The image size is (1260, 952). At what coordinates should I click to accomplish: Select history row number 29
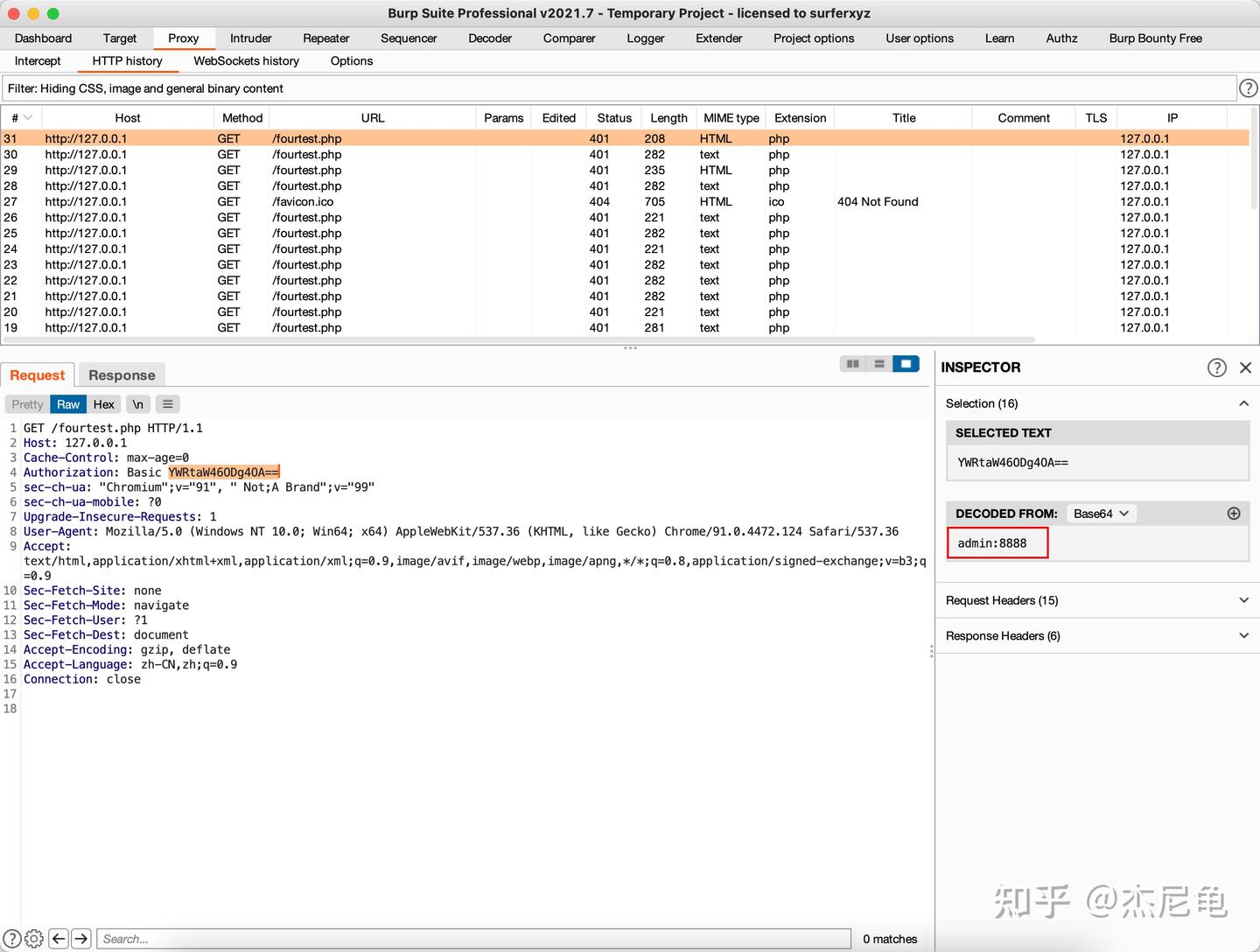(x=625, y=171)
